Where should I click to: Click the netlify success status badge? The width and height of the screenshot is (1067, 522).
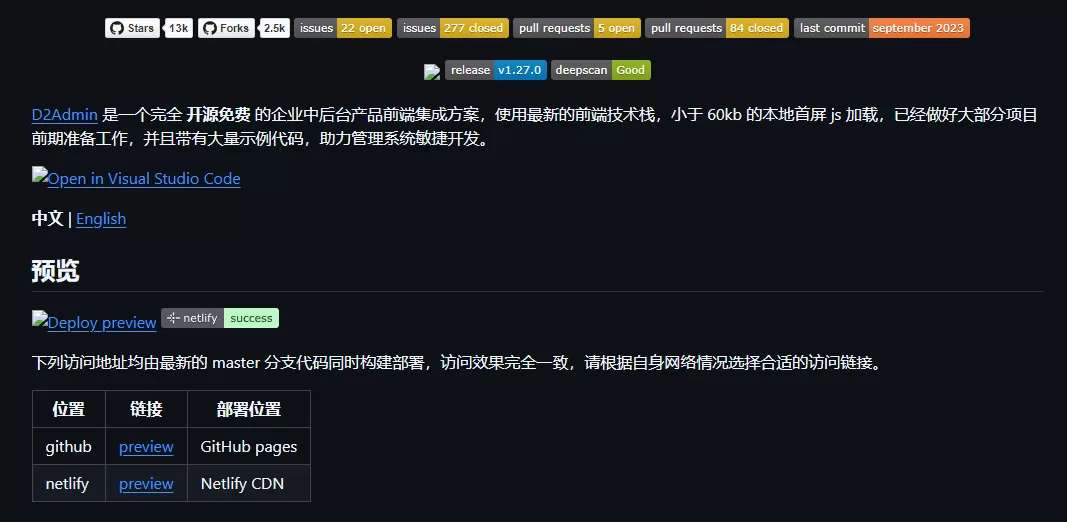[220, 318]
